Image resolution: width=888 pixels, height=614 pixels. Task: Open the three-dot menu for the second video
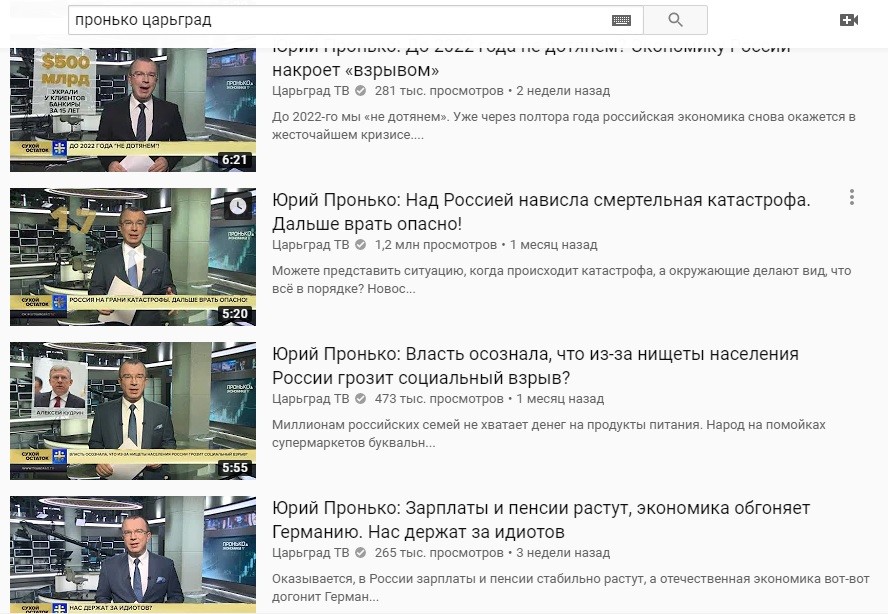click(852, 197)
